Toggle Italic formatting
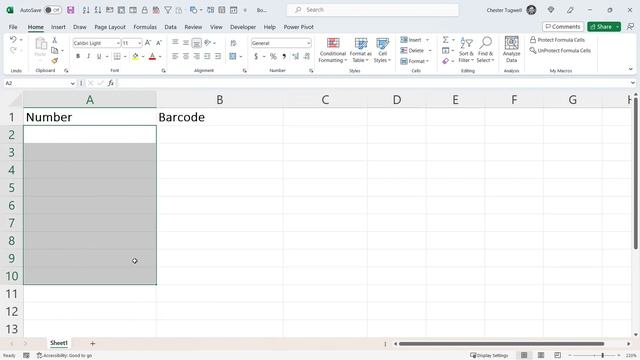This screenshot has height=360, width=640. (x=88, y=56)
